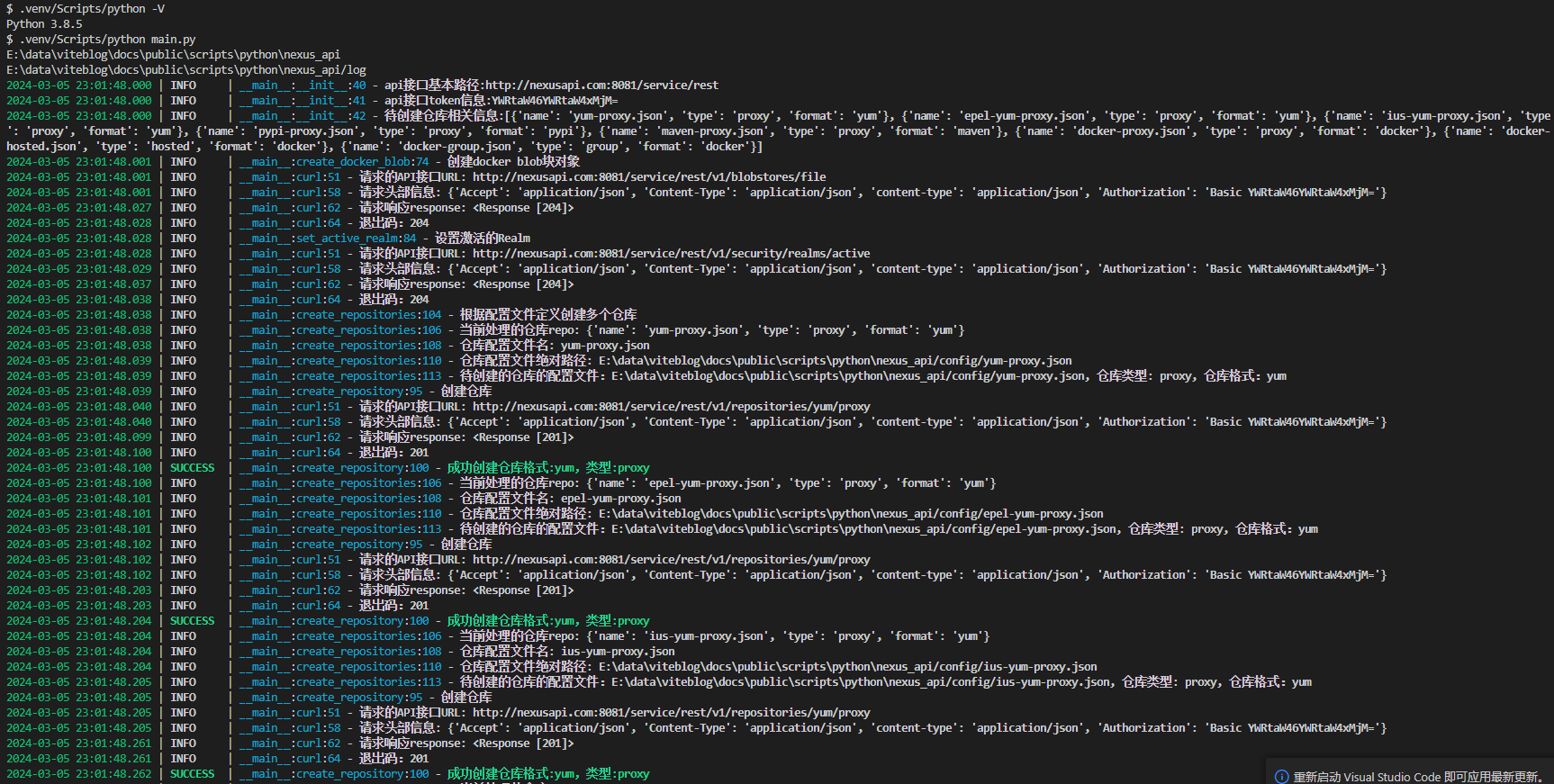Image resolution: width=1554 pixels, height=784 pixels.
Task: Click the '__main__:create_docker_blob:74' source reference
Action: [334, 162]
